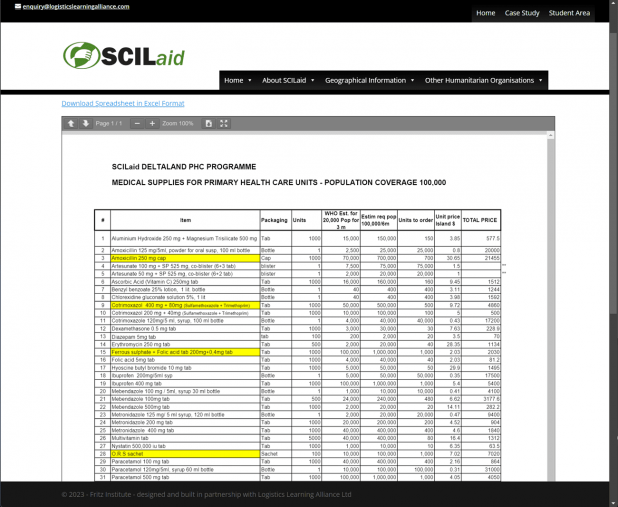Select highlighted Cotrimoxazol 400 mg + 80mg item

tap(185, 305)
